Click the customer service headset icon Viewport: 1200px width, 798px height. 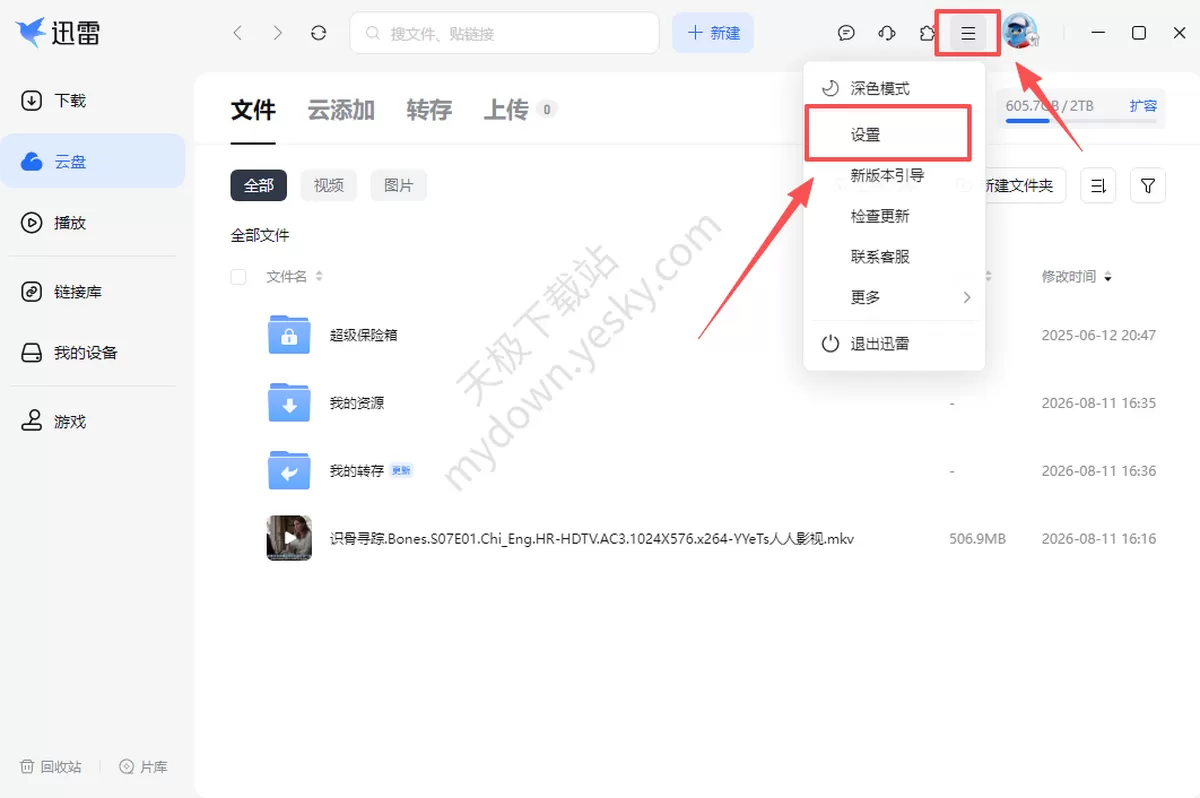(886, 33)
